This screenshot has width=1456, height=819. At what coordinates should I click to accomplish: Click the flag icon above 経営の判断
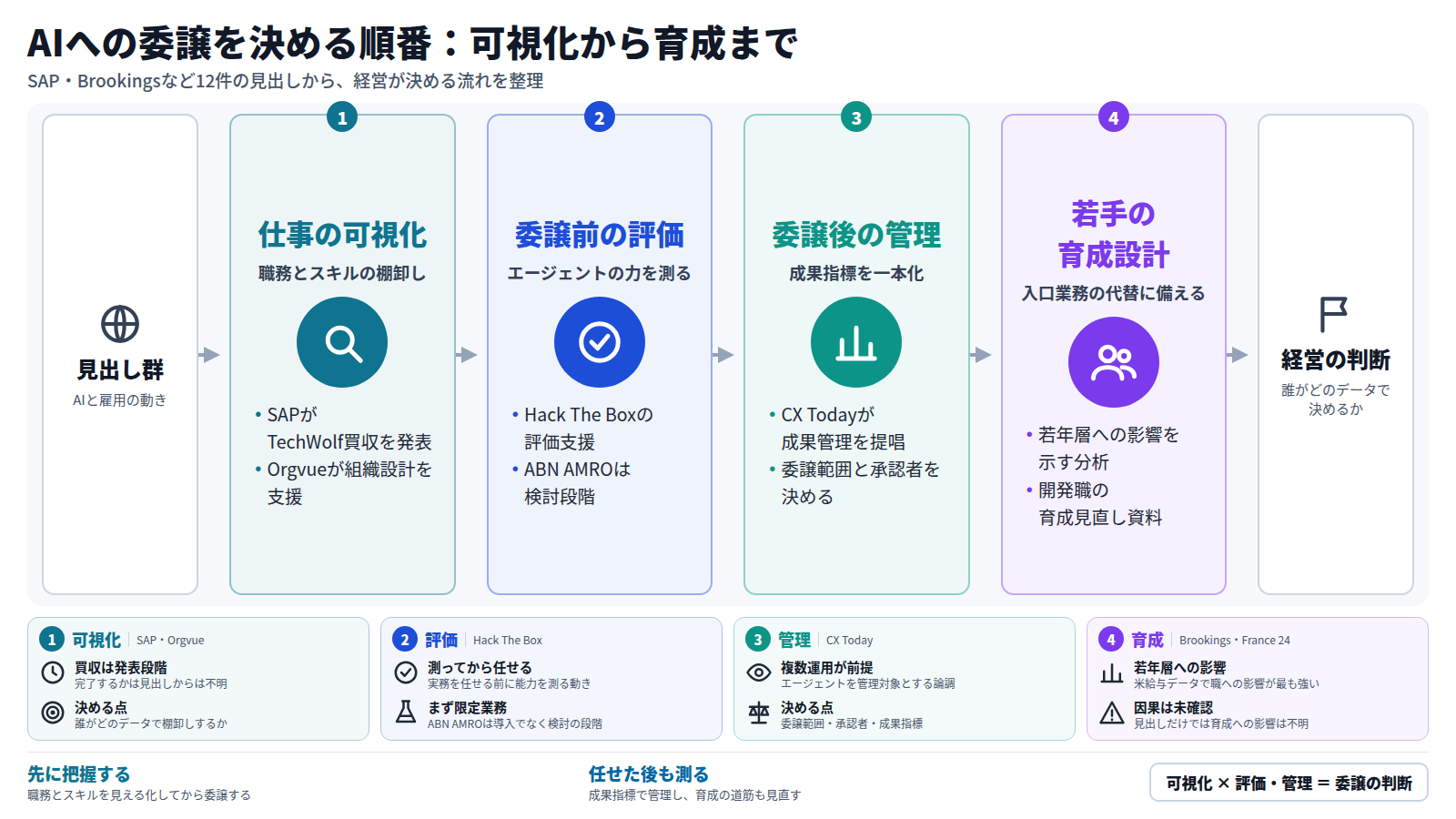tap(1333, 315)
